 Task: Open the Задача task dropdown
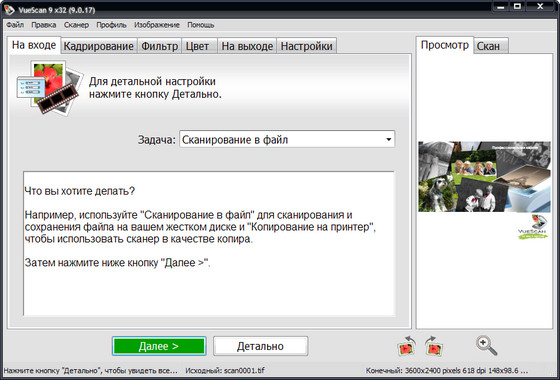pos(287,139)
